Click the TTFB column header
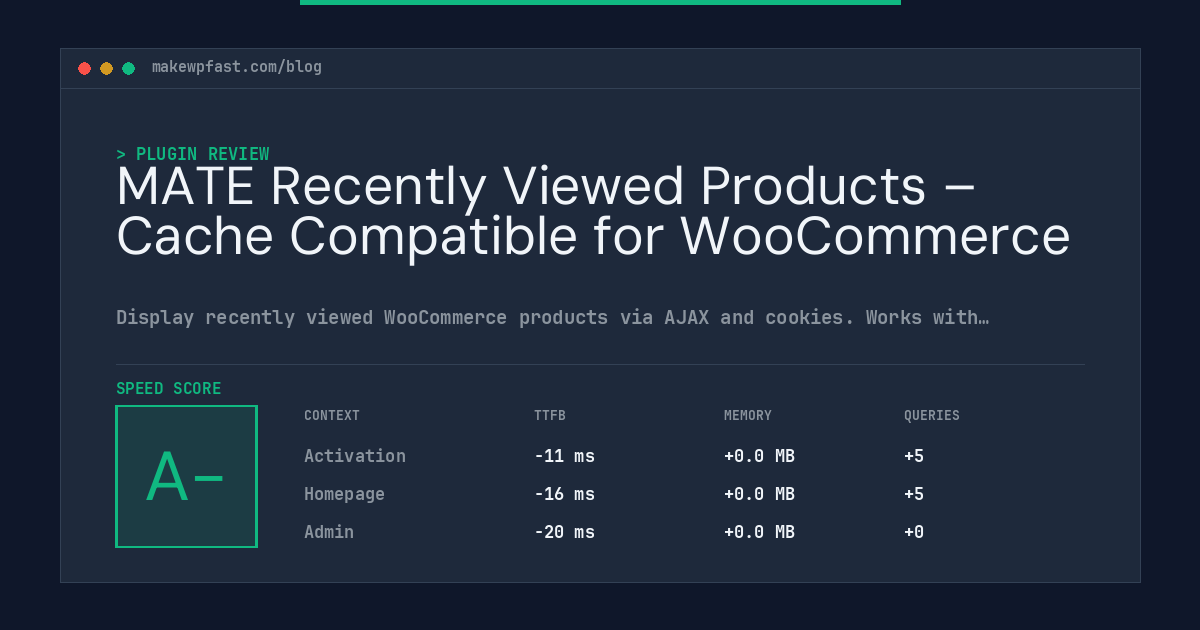The width and height of the screenshot is (1200, 630). point(550,416)
